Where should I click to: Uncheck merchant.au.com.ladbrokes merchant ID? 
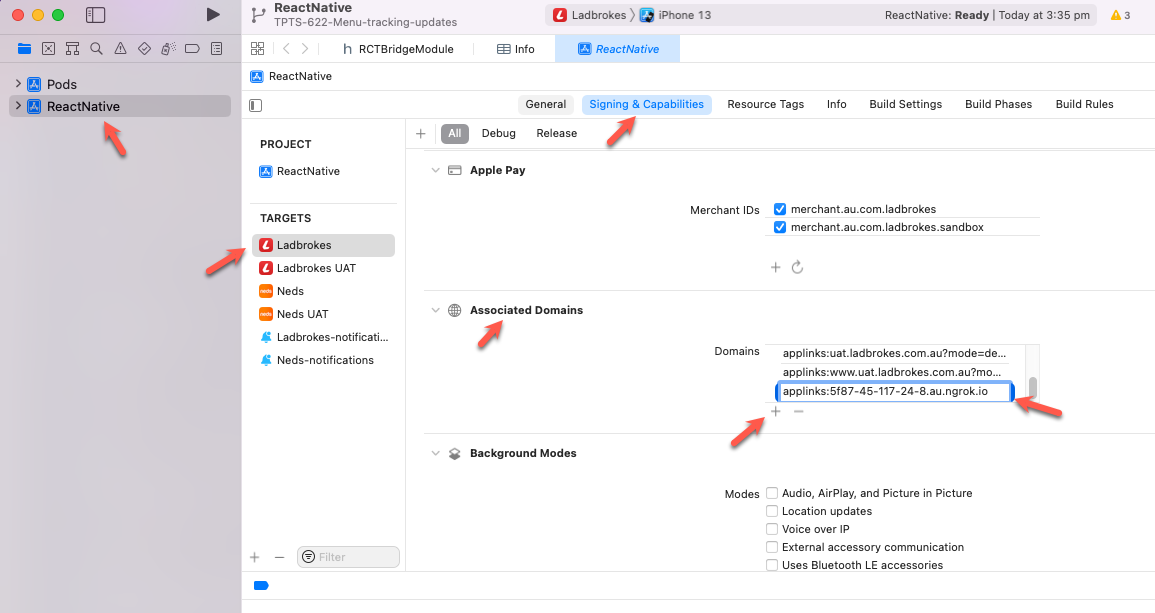click(780, 209)
